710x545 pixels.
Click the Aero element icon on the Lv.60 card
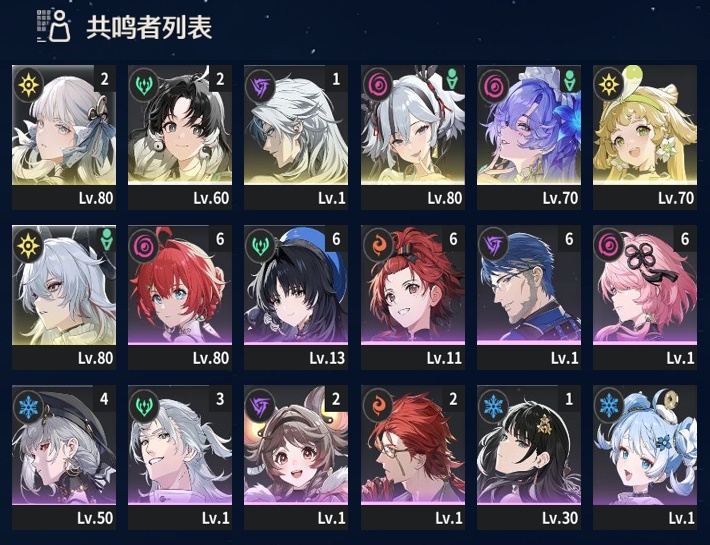[144, 85]
